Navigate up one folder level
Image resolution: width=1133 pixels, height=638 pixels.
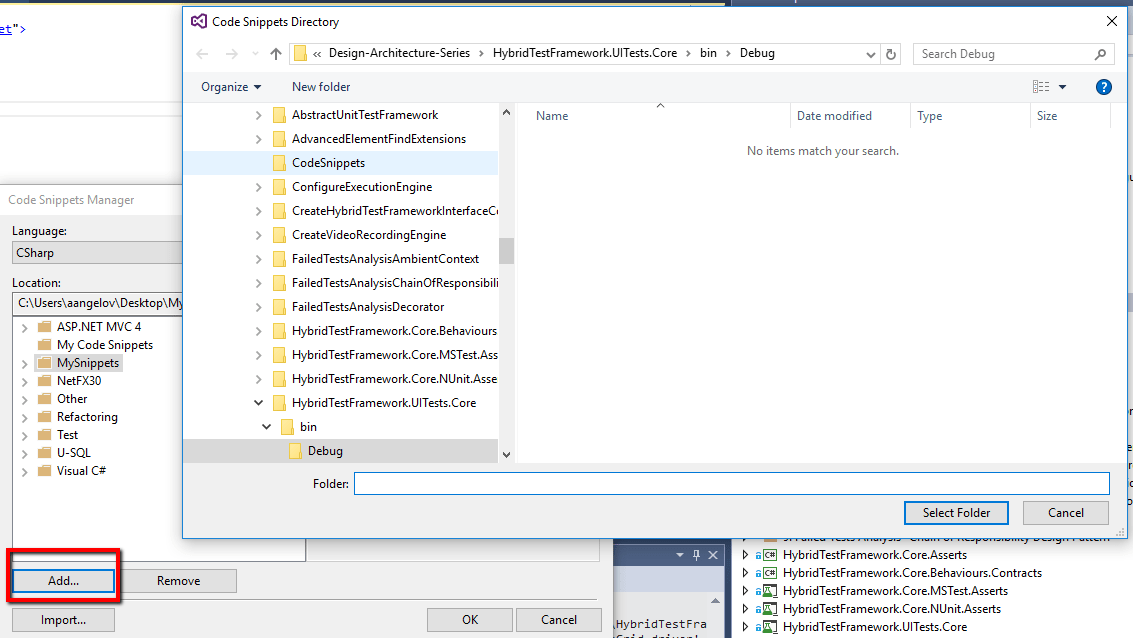276,54
